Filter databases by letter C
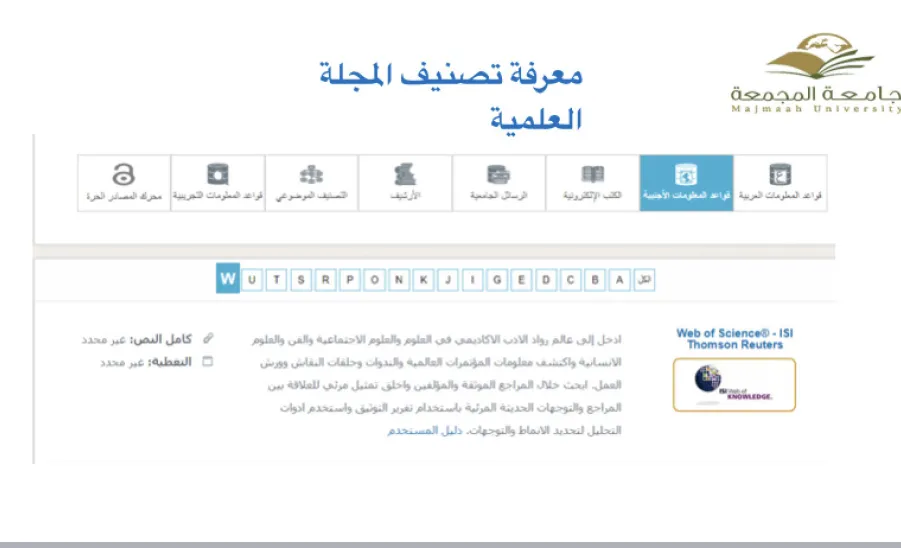Screen dimensions: 901x548 click(x=571, y=280)
